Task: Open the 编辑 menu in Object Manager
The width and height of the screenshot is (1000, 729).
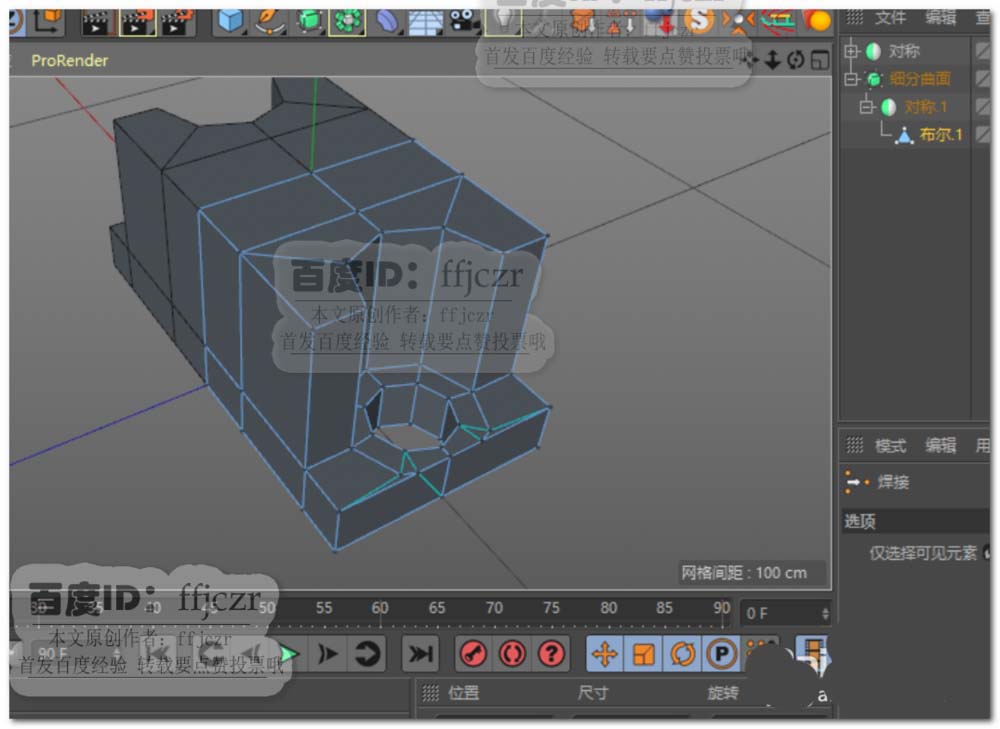Action: pyautogui.click(x=941, y=18)
